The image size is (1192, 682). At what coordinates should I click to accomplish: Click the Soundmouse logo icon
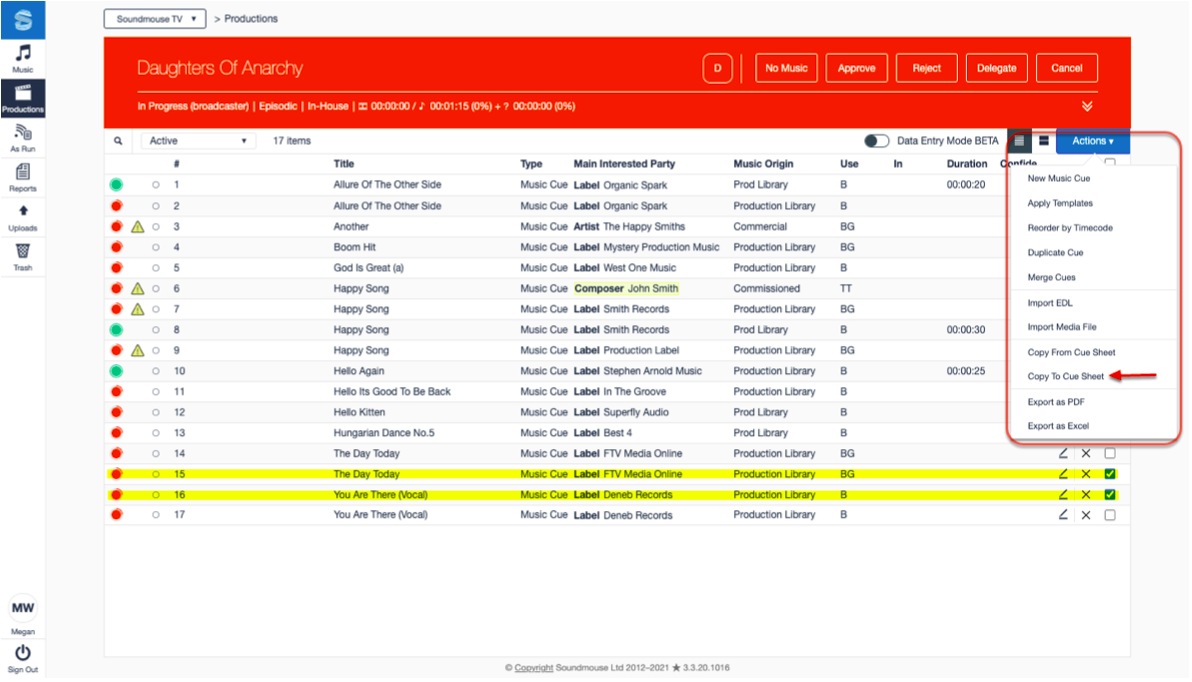click(x=23, y=20)
